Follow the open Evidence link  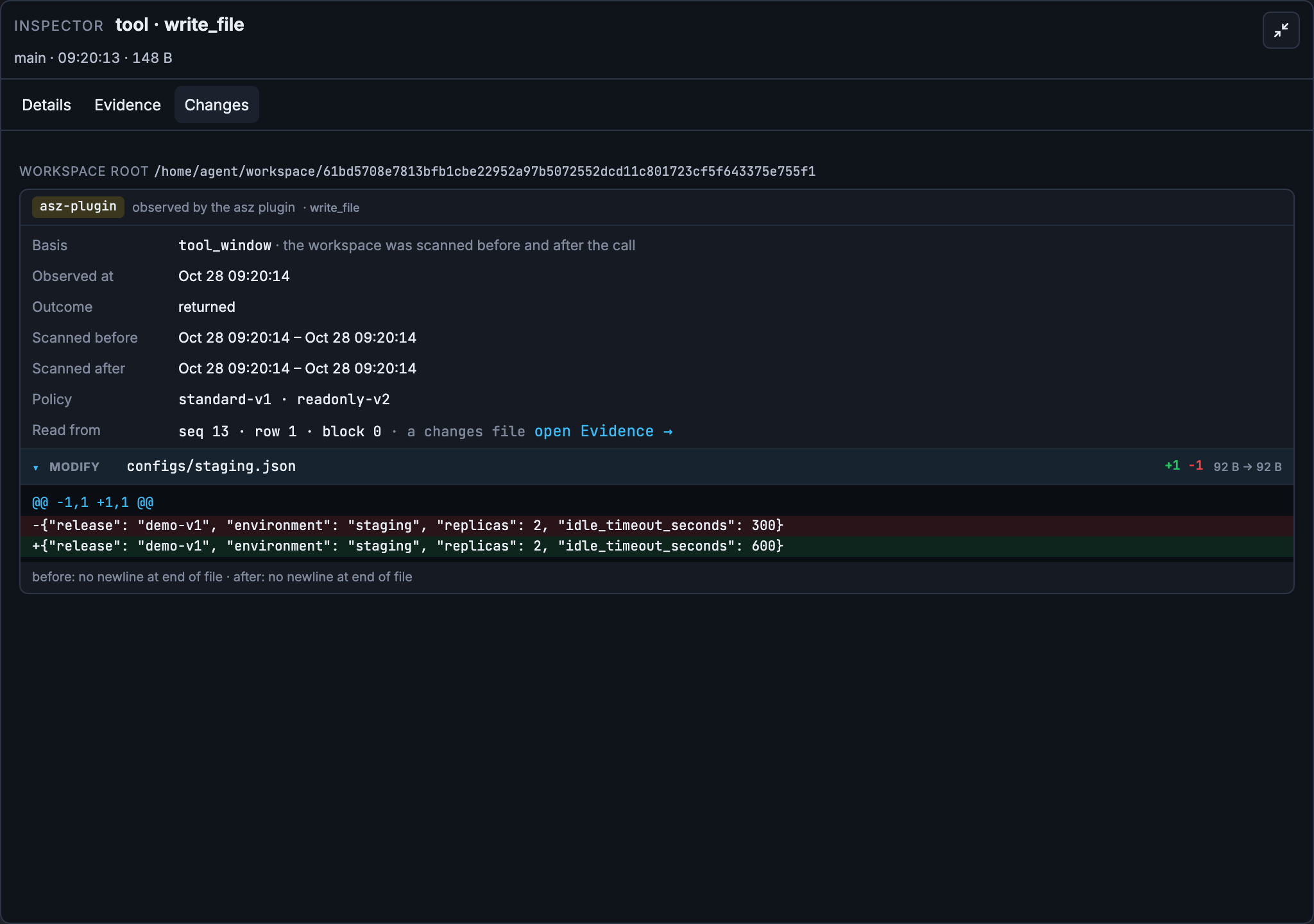click(x=604, y=431)
